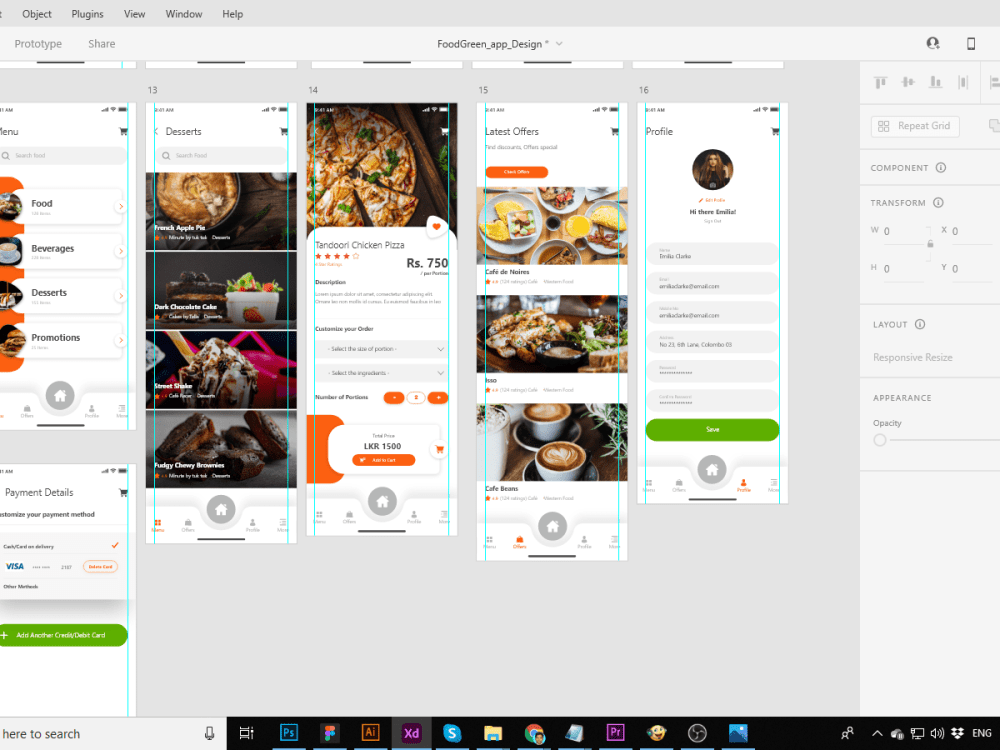Screen dimensions: 1000x750
Task: Click the plus portions button
Action: coord(438,397)
